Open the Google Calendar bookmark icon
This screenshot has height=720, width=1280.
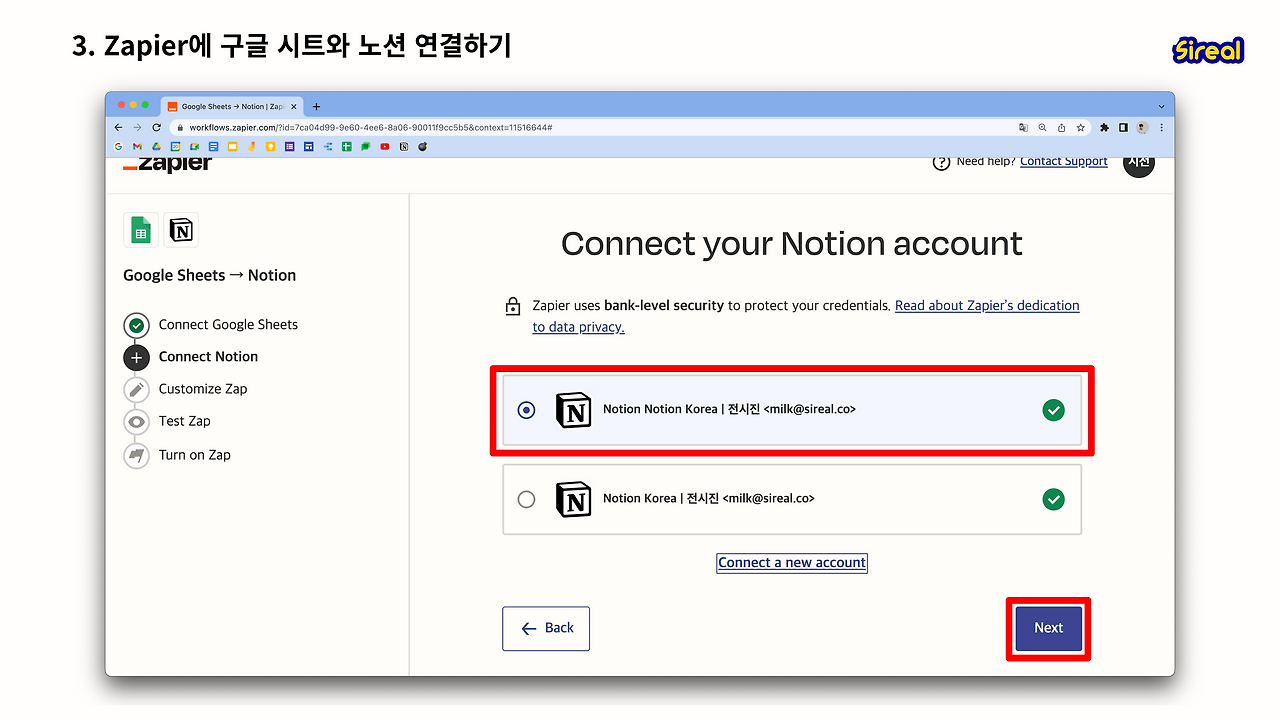[x=176, y=146]
